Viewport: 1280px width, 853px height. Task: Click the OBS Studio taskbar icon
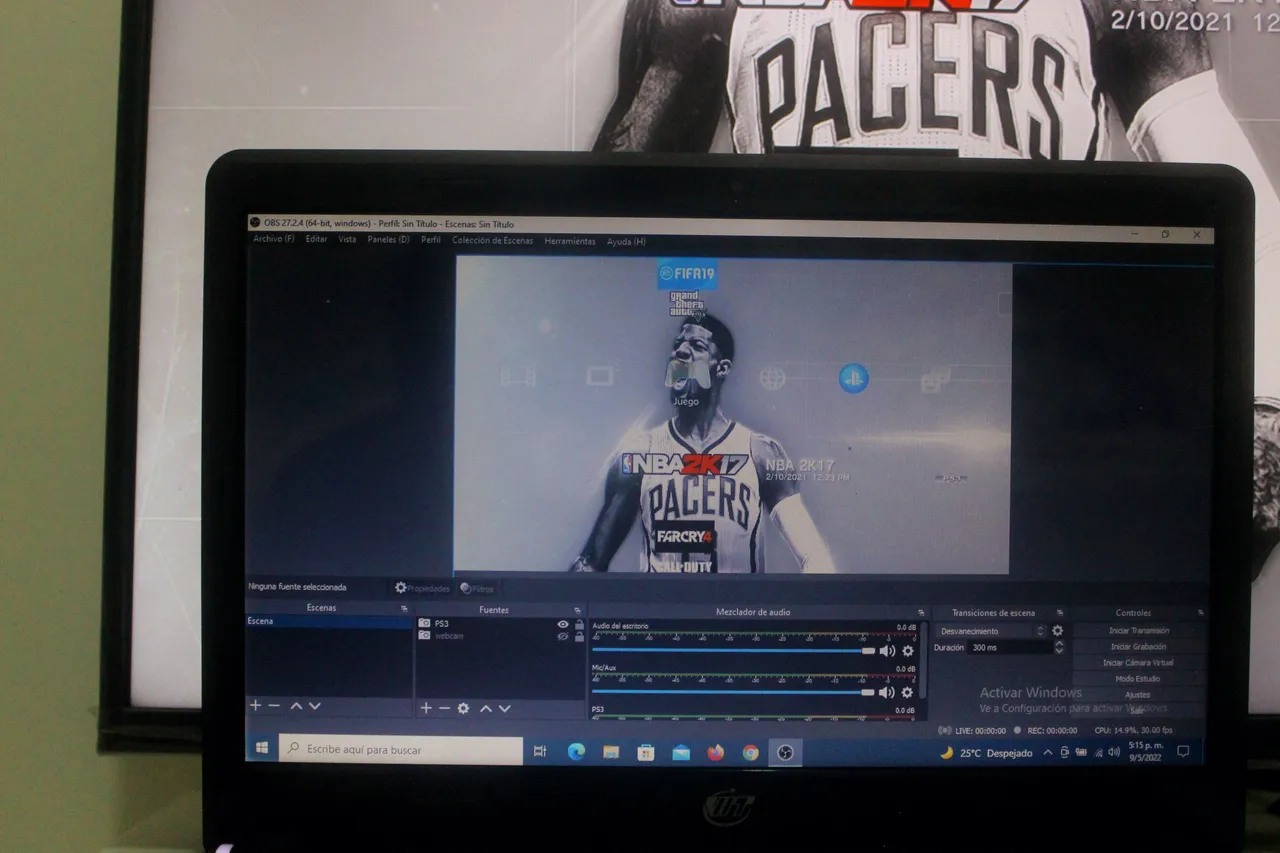pyautogui.click(x=785, y=753)
